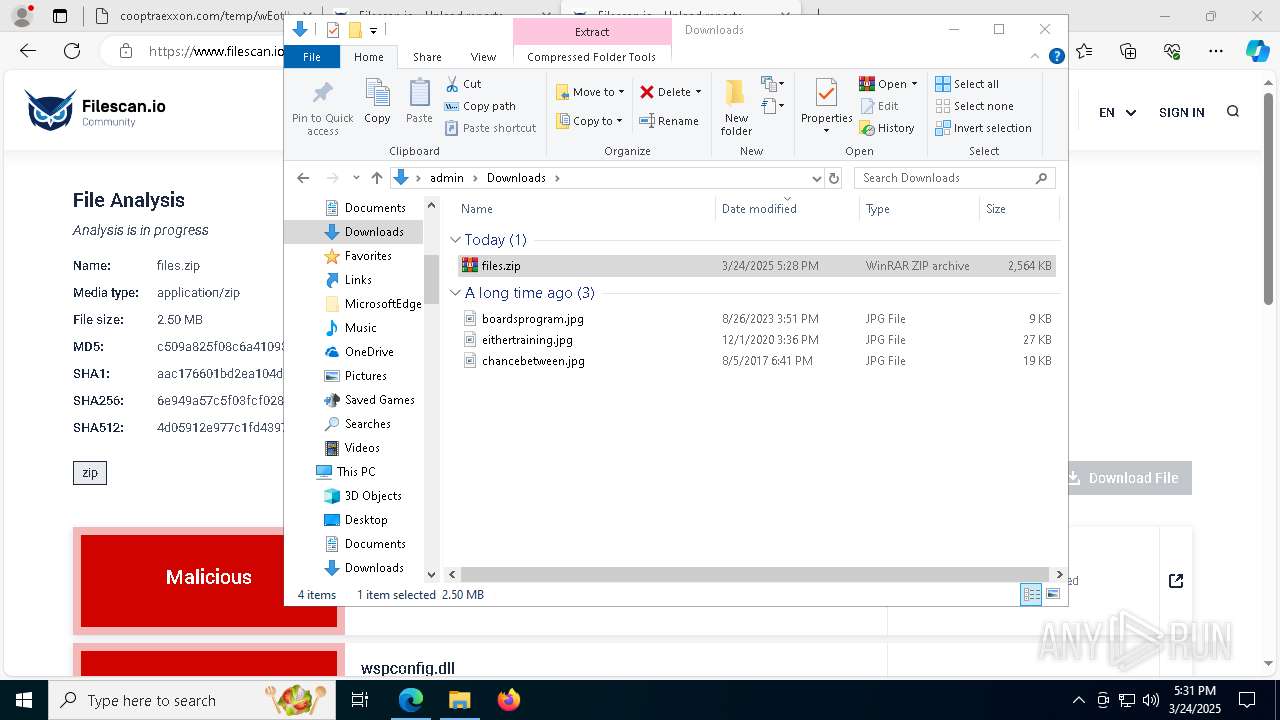Click Select all

[967, 84]
